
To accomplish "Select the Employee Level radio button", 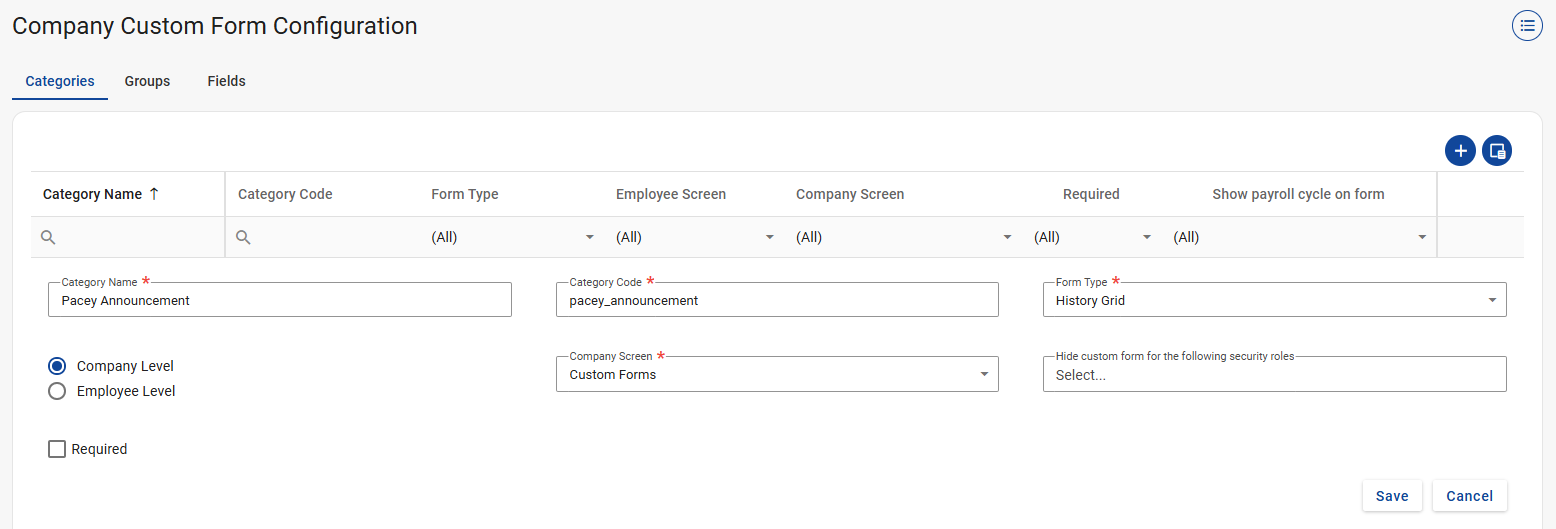I will [x=58, y=391].
